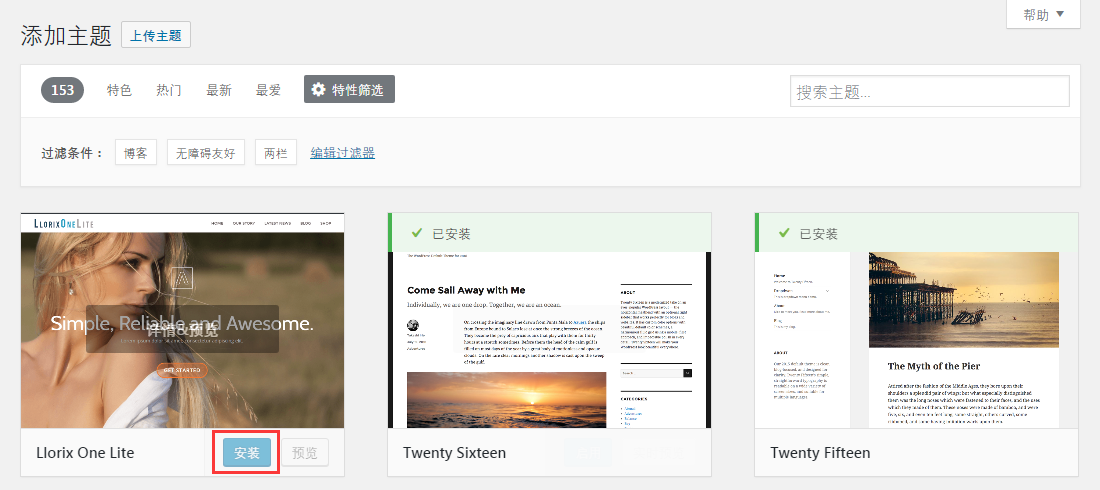Click the 添加主题 page heading
This screenshot has width=1100, height=490.
point(67,35)
